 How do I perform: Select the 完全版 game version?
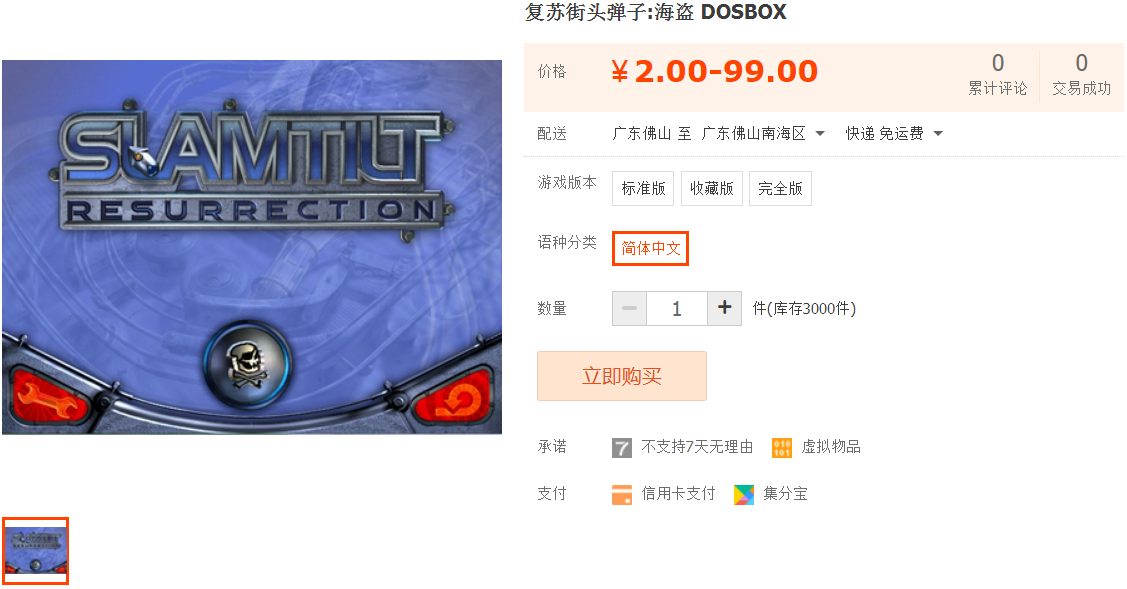(x=780, y=188)
